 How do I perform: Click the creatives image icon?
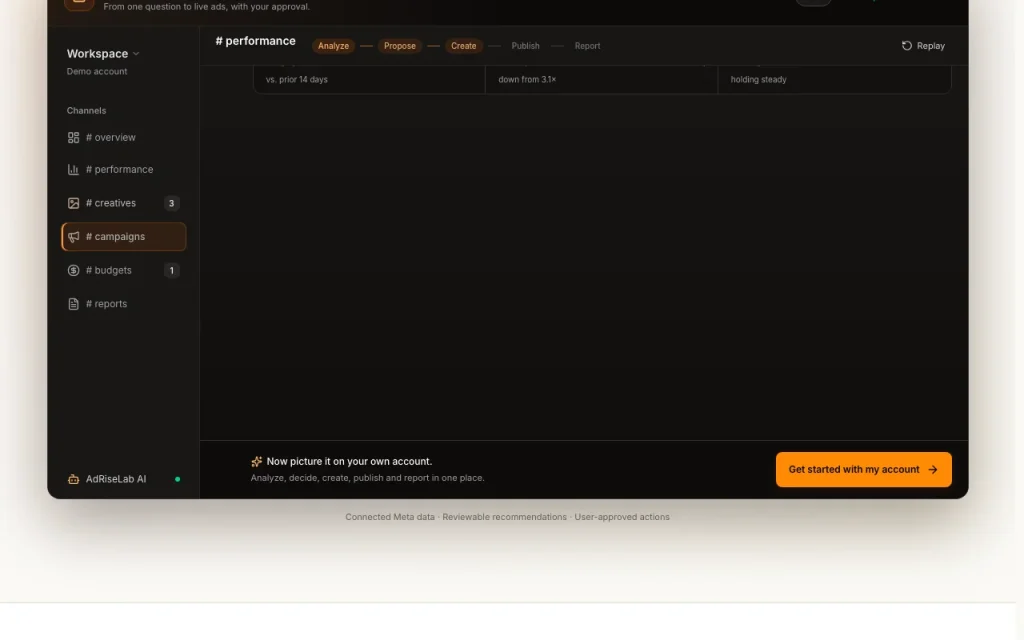pos(73,204)
